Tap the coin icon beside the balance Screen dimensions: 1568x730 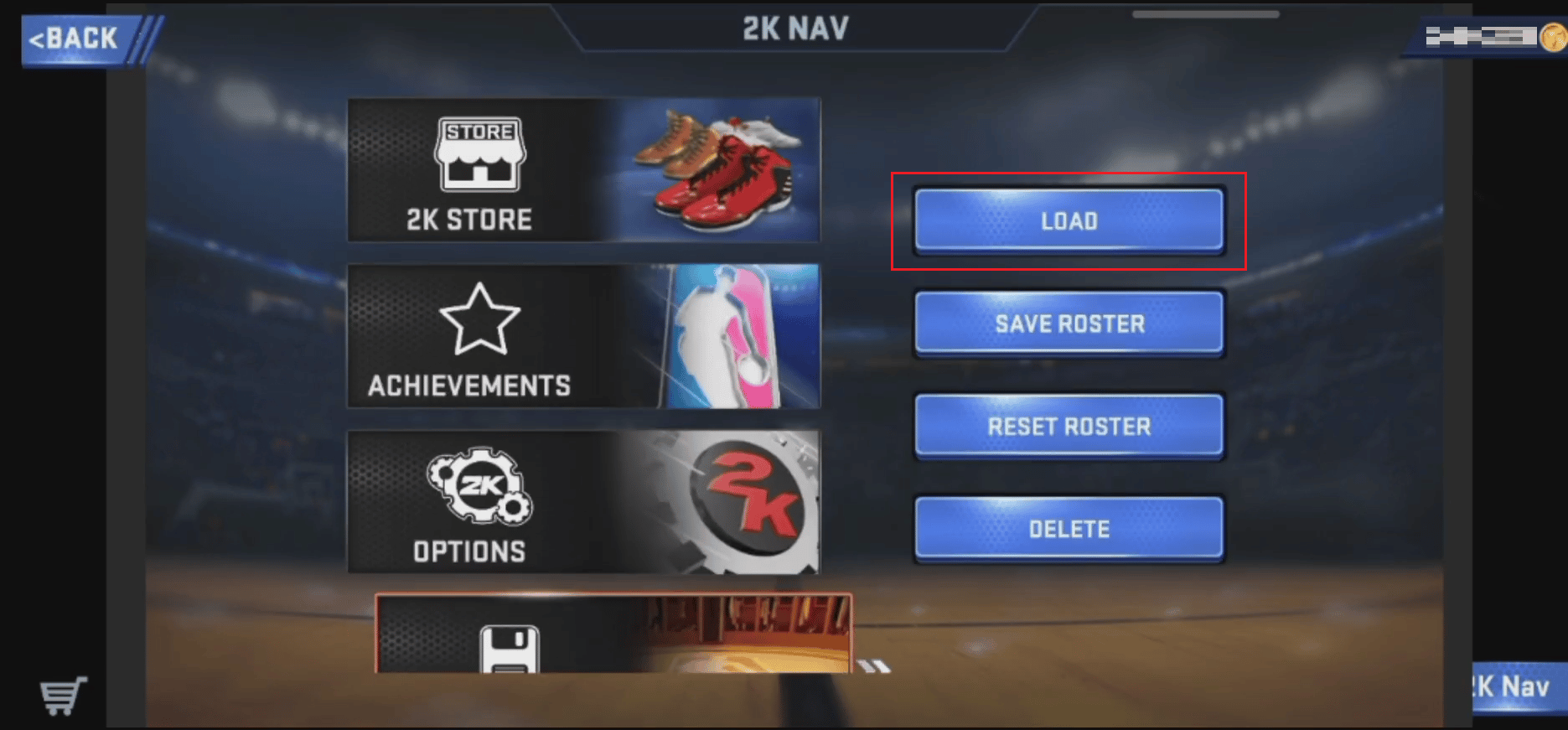tap(1553, 37)
